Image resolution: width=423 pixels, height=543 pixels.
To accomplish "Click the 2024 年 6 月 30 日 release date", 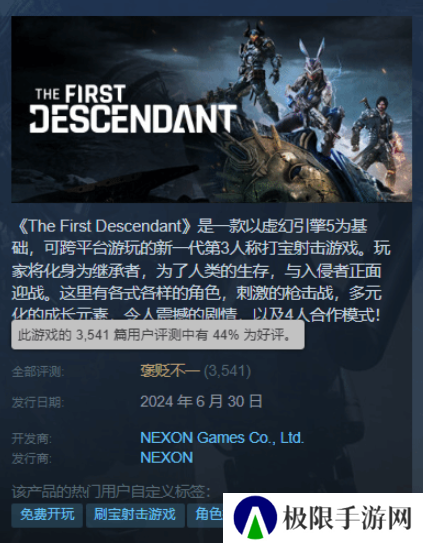I will pos(201,402).
